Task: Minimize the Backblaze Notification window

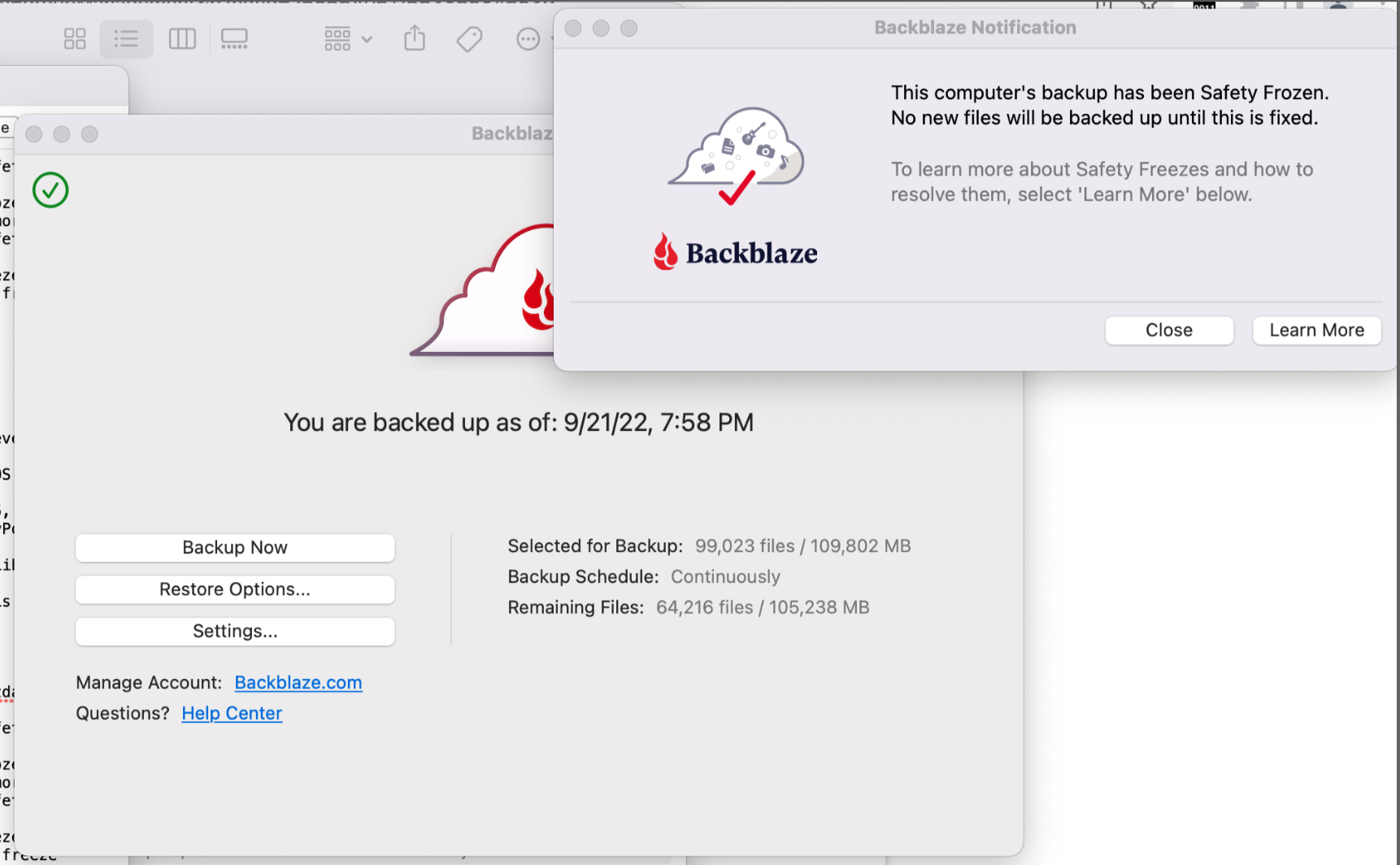Action: coord(601,28)
